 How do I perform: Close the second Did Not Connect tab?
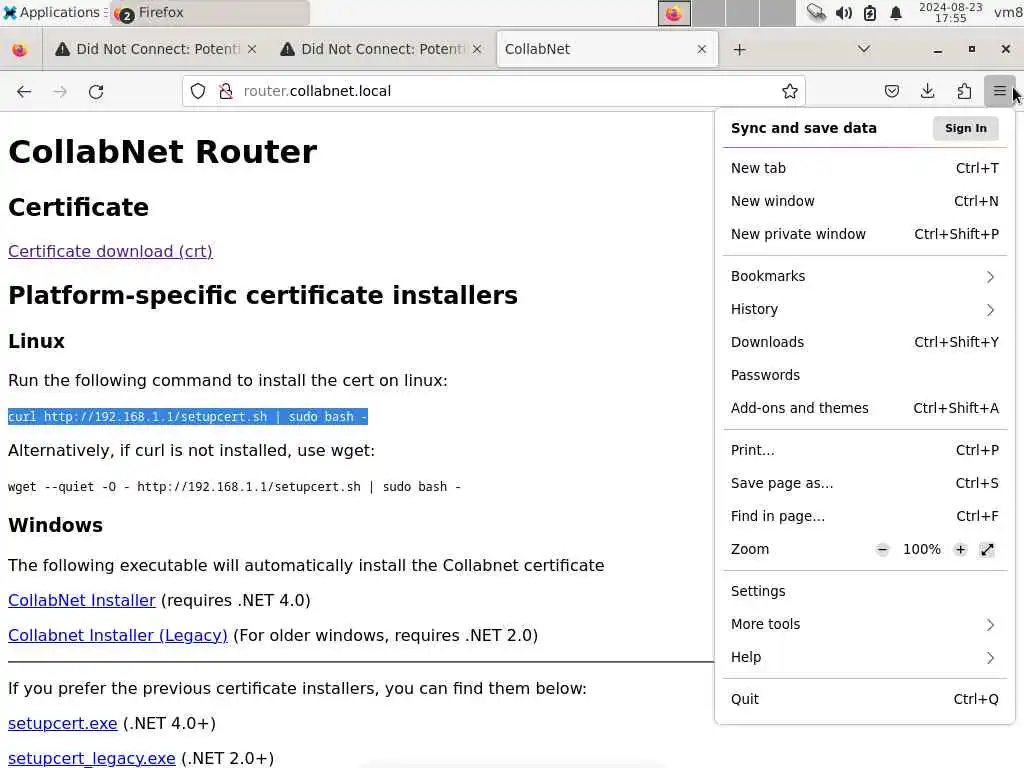477,50
